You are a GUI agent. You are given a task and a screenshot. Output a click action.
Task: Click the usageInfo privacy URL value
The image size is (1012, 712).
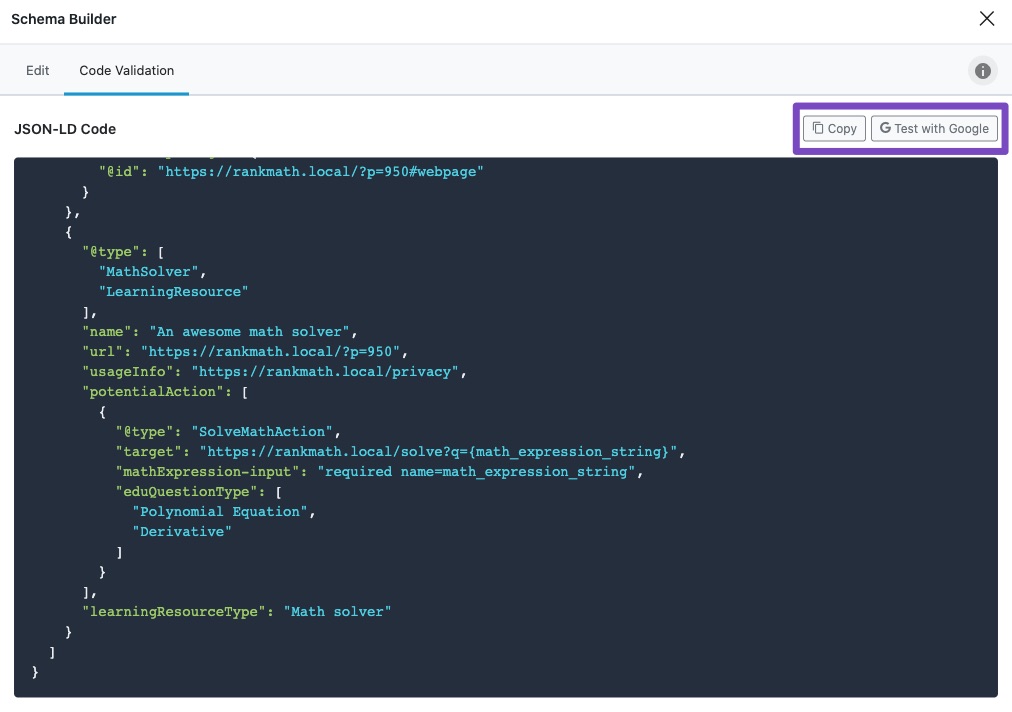pyautogui.click(x=325, y=372)
